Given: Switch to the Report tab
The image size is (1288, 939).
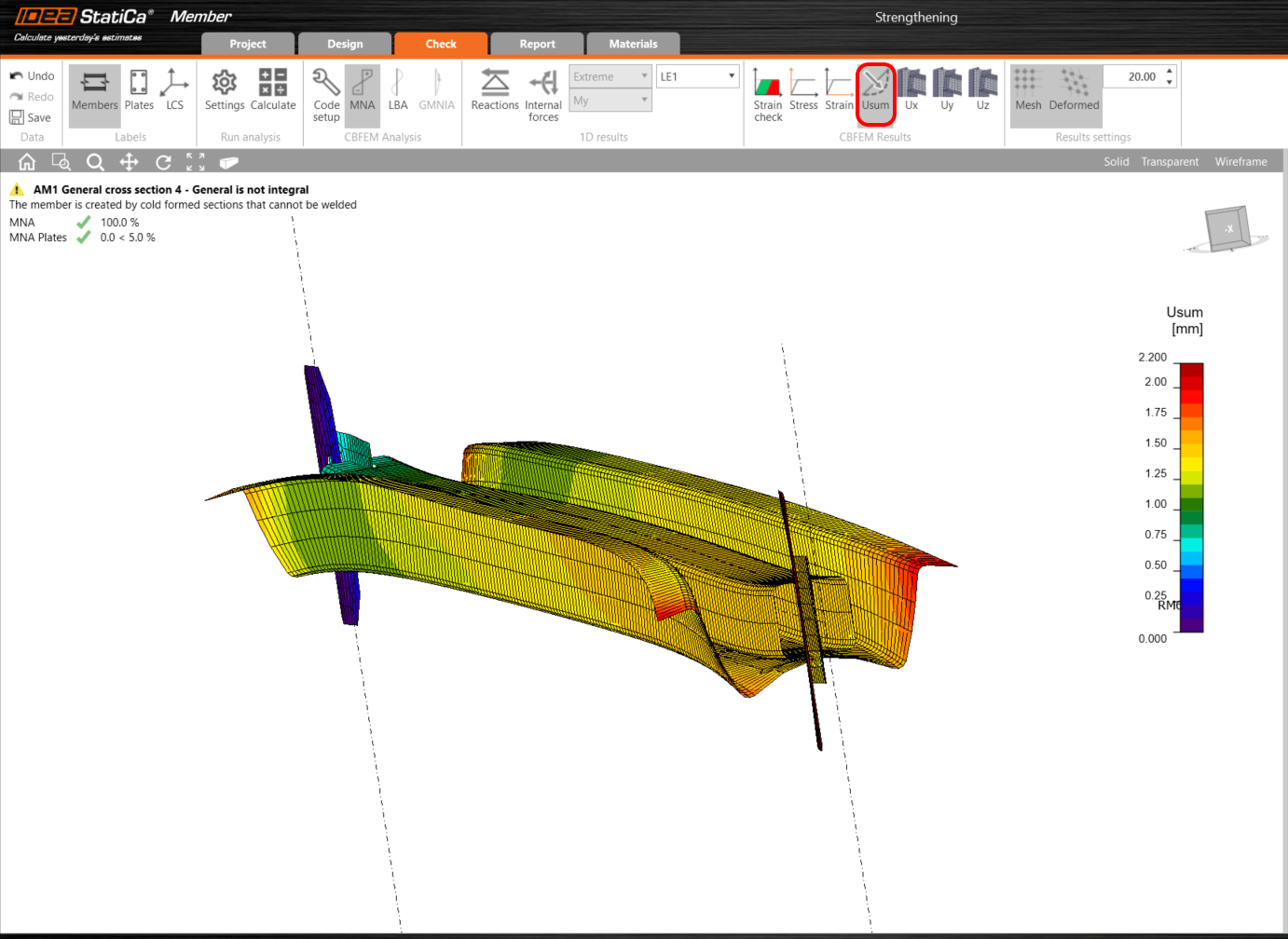Looking at the screenshot, I should (537, 44).
